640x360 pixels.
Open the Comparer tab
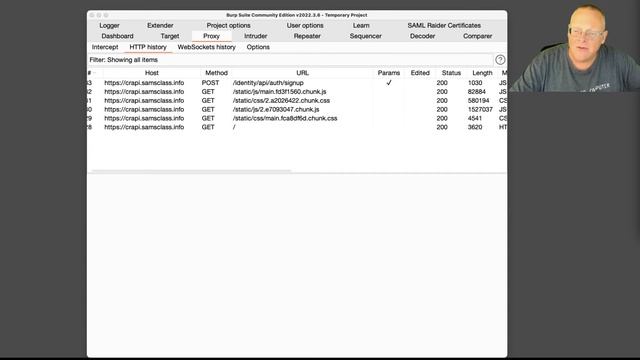point(478,36)
